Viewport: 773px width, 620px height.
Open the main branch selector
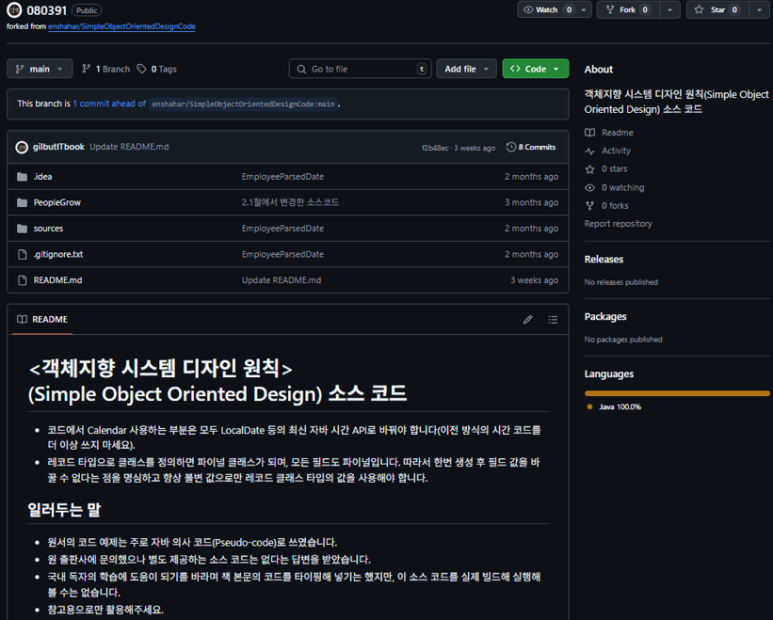[39, 69]
